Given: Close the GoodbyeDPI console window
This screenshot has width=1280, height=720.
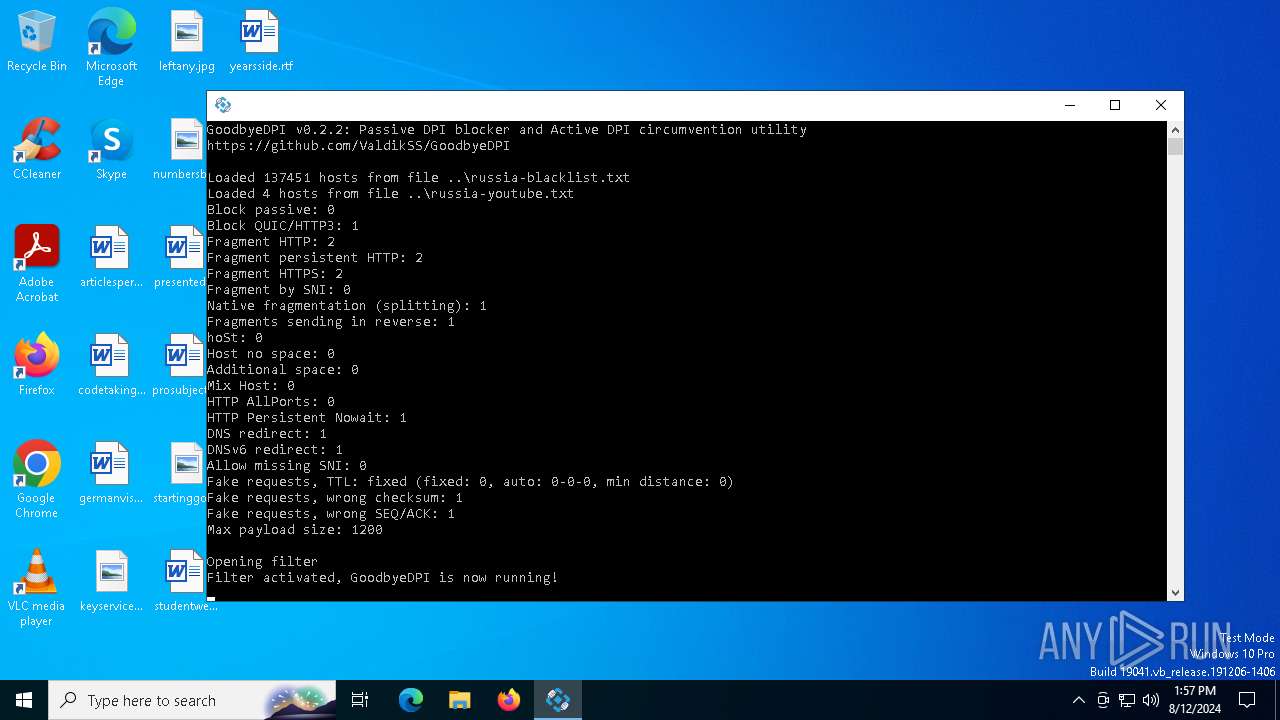Looking at the screenshot, I should click(1161, 105).
